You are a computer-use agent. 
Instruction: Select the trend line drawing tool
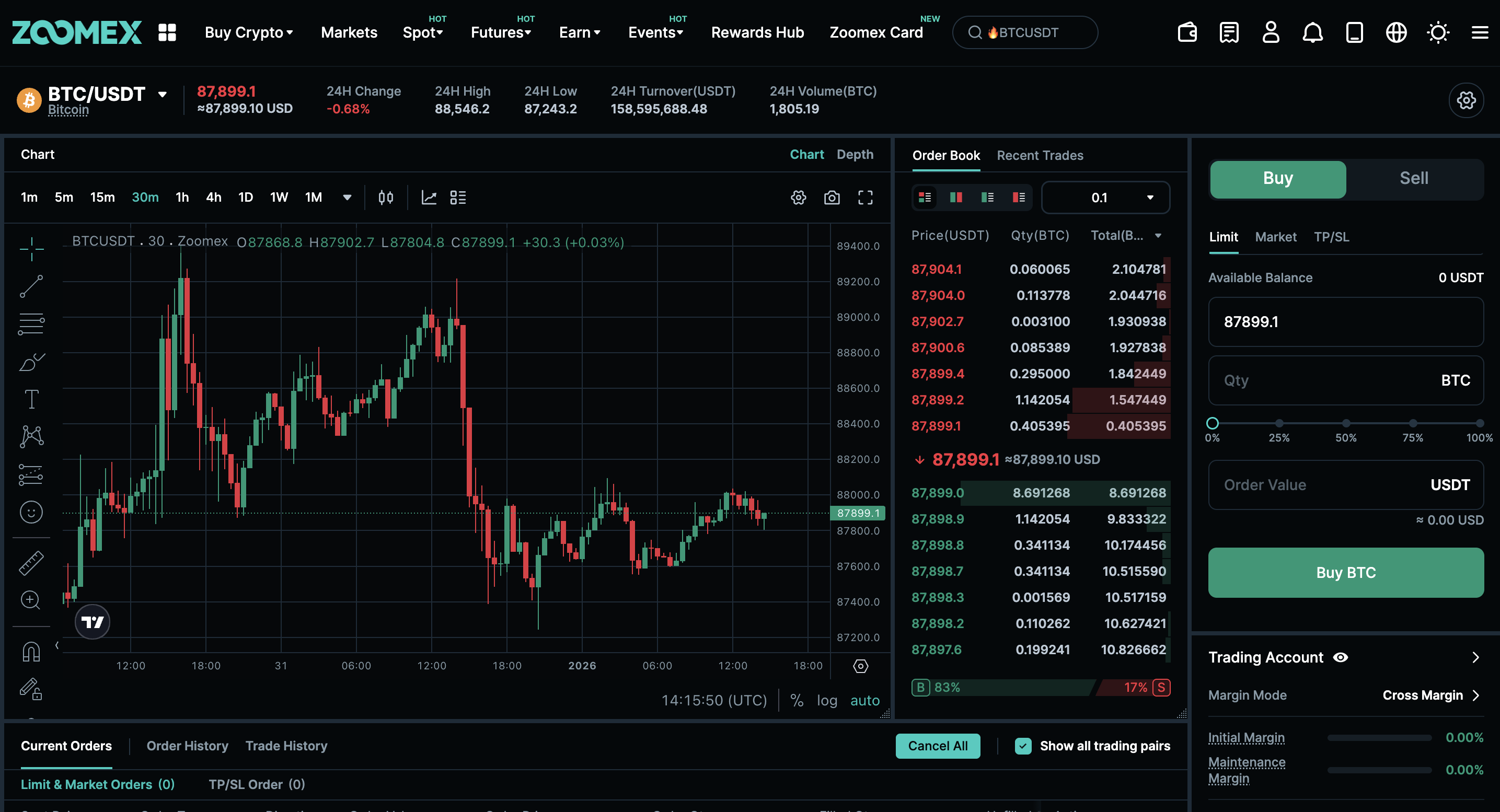(x=31, y=286)
